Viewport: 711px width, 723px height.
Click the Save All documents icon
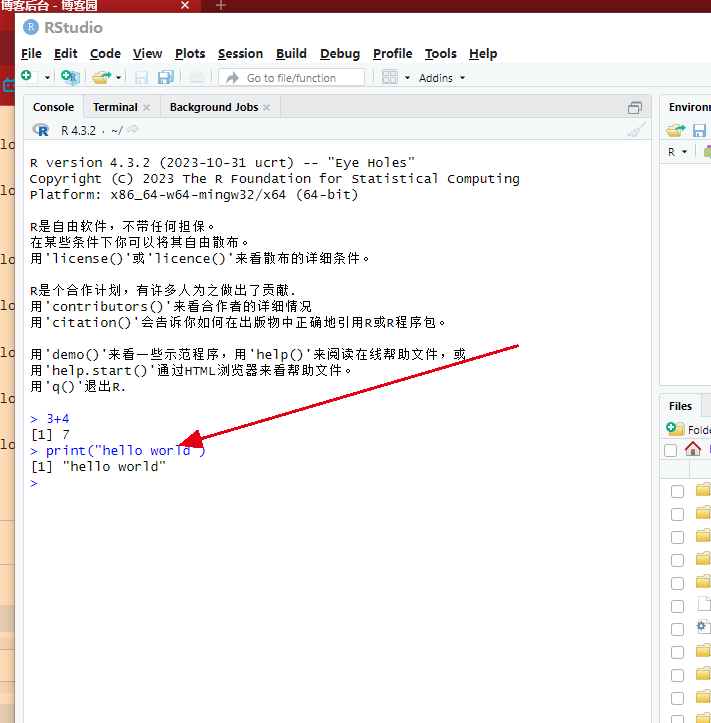166,77
